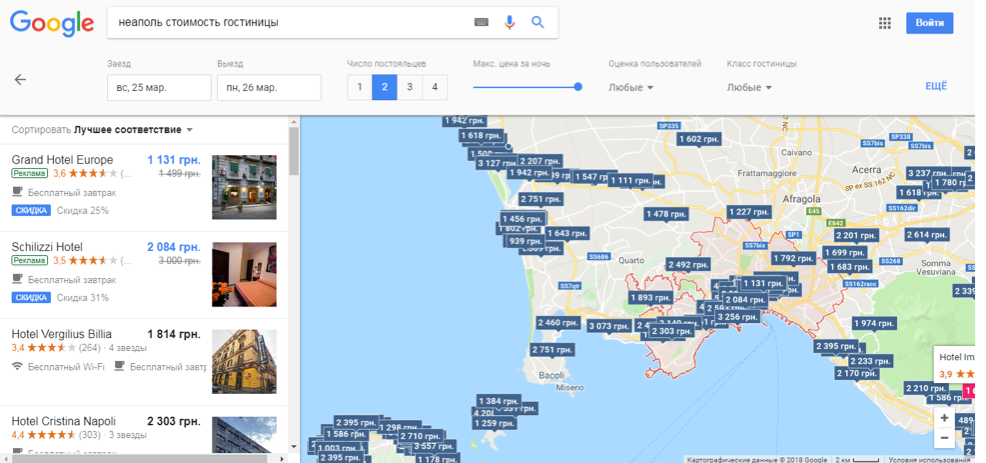Click the magnifying glass search icon
The height and width of the screenshot is (463, 986).
(x=538, y=23)
